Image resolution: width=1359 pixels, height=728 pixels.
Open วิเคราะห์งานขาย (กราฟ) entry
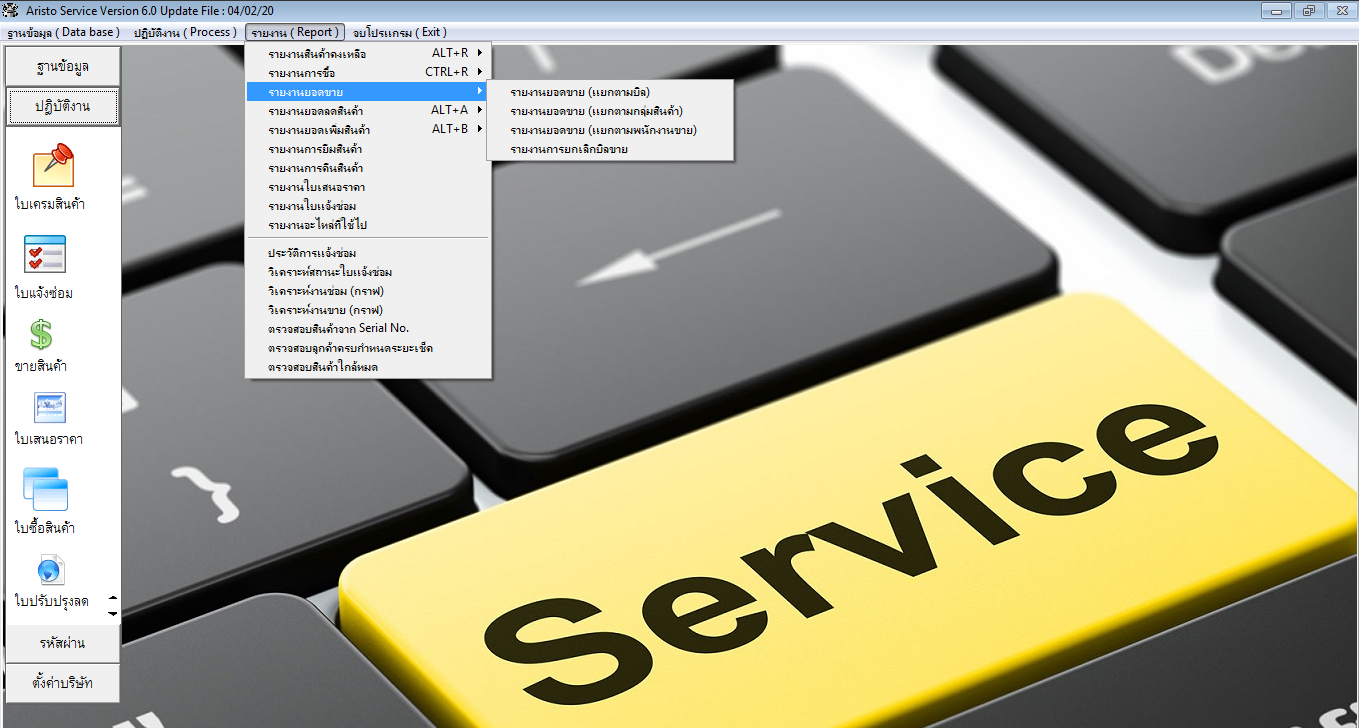point(368,310)
